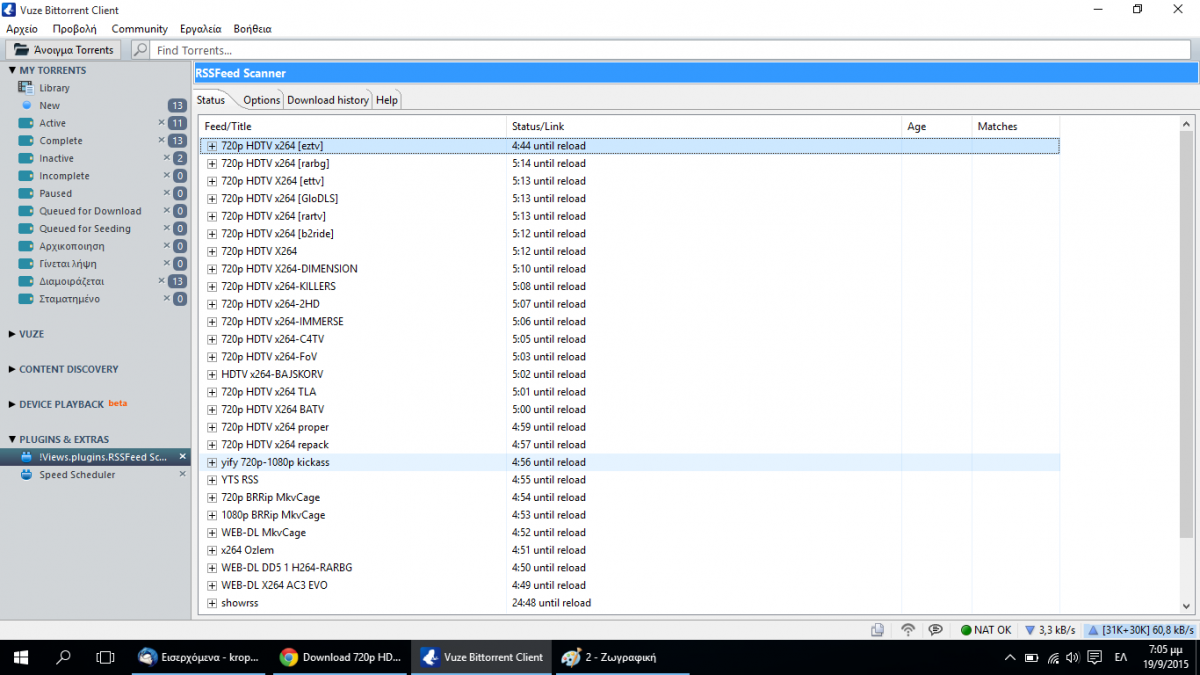This screenshot has height=675, width=1200.
Task: Expand the 720p HDTV x264 [eztv] feed
Action: (212, 146)
